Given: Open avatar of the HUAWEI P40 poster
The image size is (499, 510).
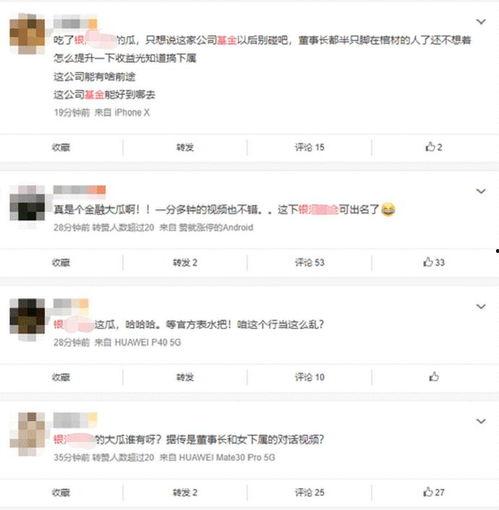Looking at the screenshot, I should tap(27, 317).
